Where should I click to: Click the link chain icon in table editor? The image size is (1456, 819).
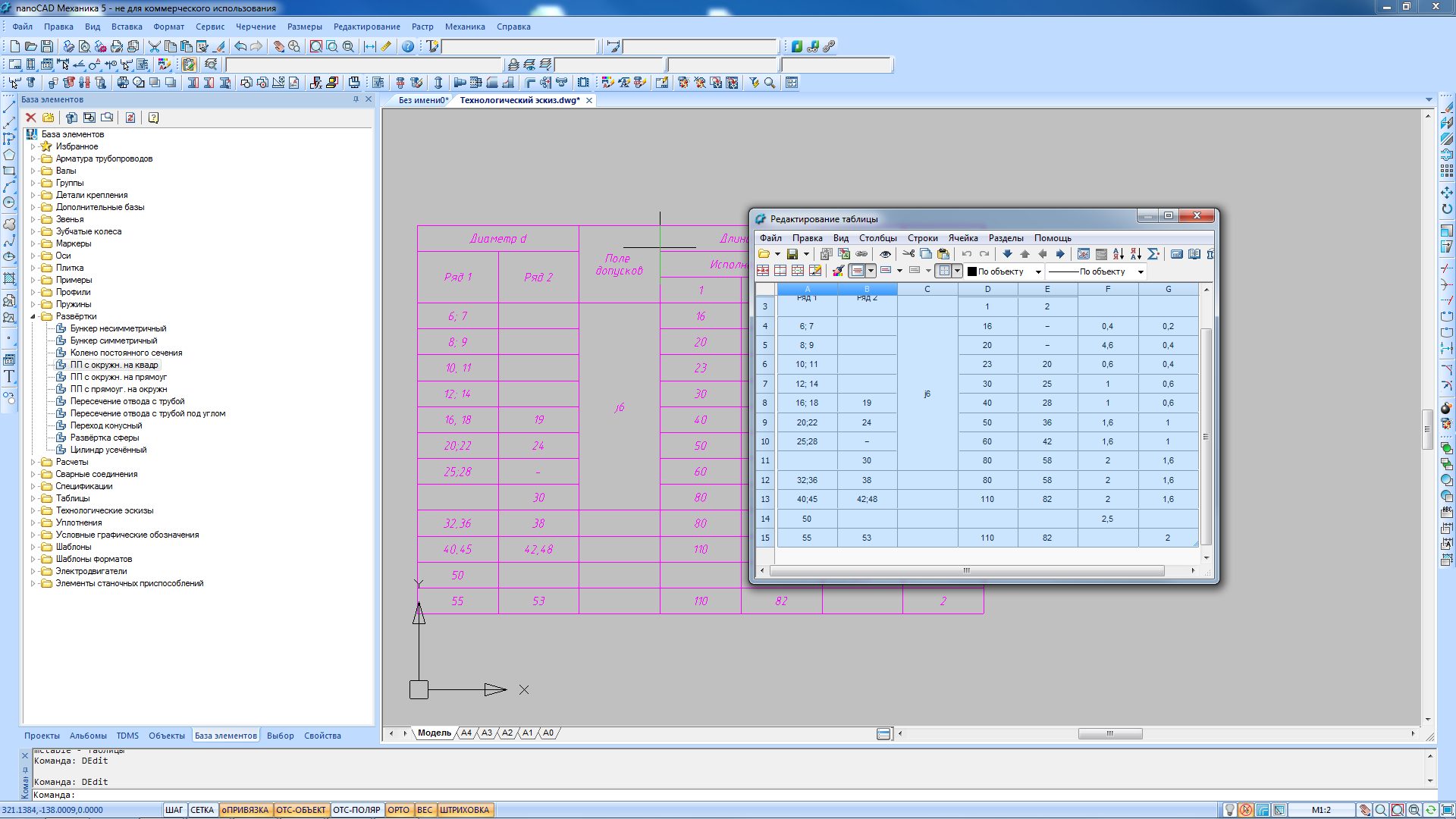[861, 254]
